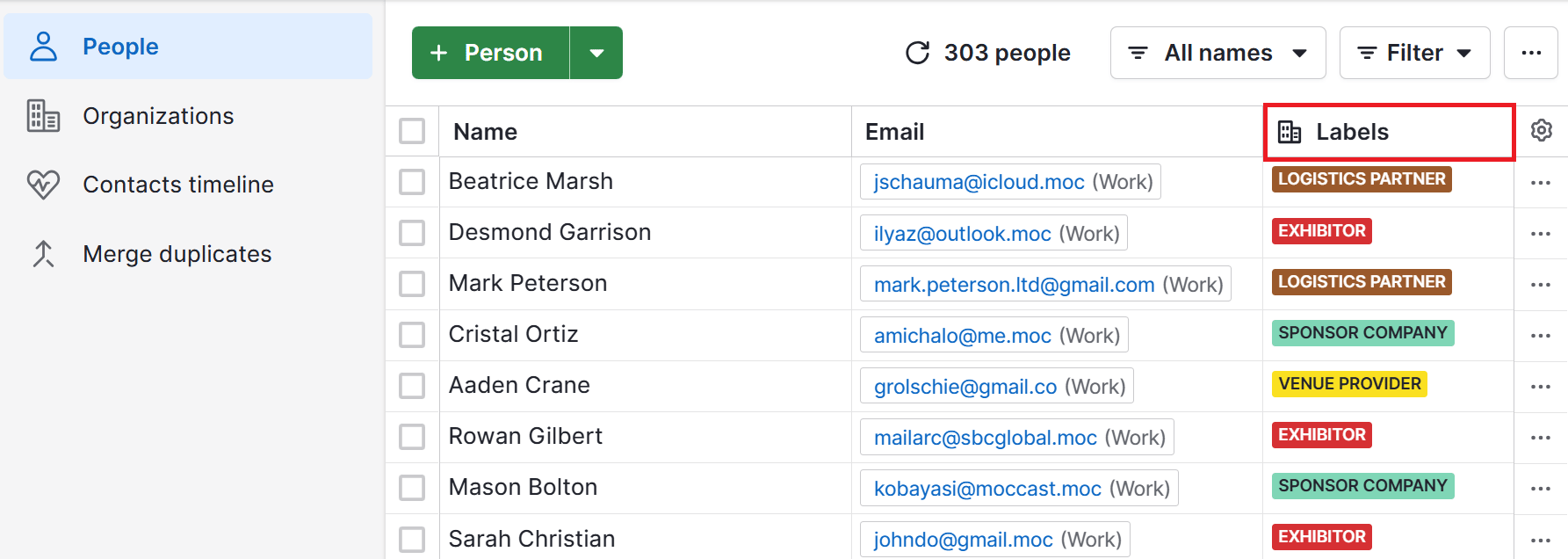Click the Contacts timeline heart icon
The height and width of the screenshot is (559, 1568).
click(43, 185)
